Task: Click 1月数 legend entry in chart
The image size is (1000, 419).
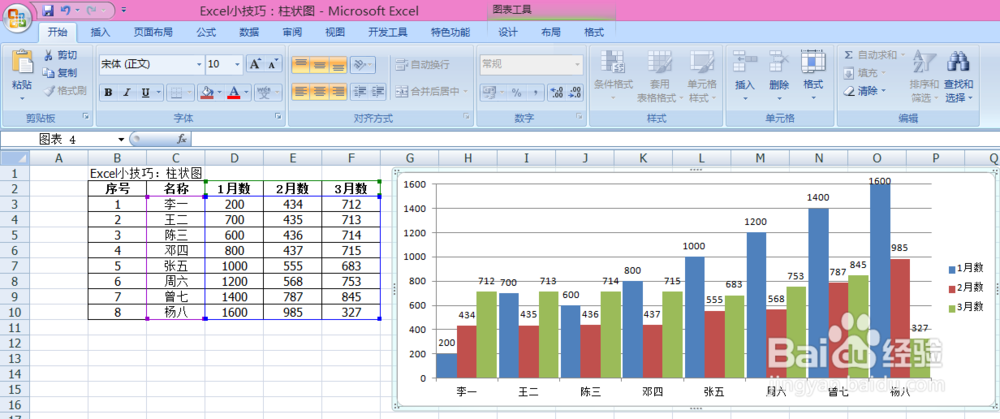Action: (x=965, y=268)
